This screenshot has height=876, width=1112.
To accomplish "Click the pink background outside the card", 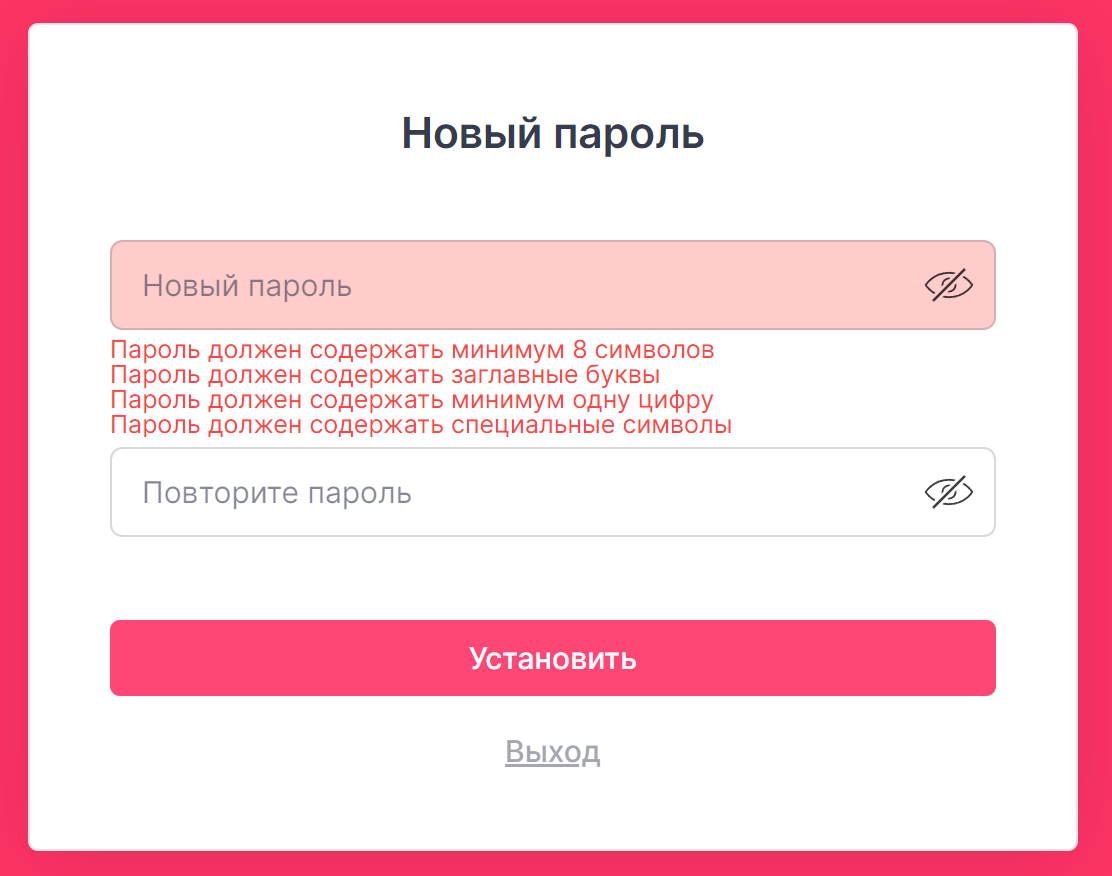I will point(13,438).
